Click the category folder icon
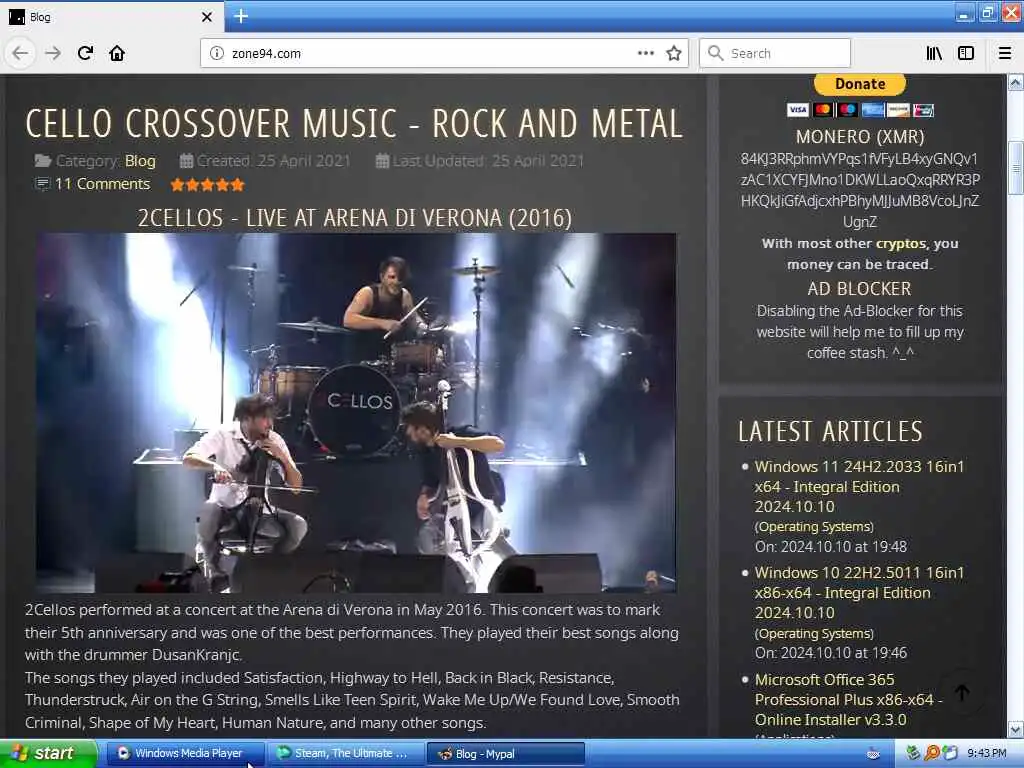This screenshot has width=1024, height=768. [43, 161]
